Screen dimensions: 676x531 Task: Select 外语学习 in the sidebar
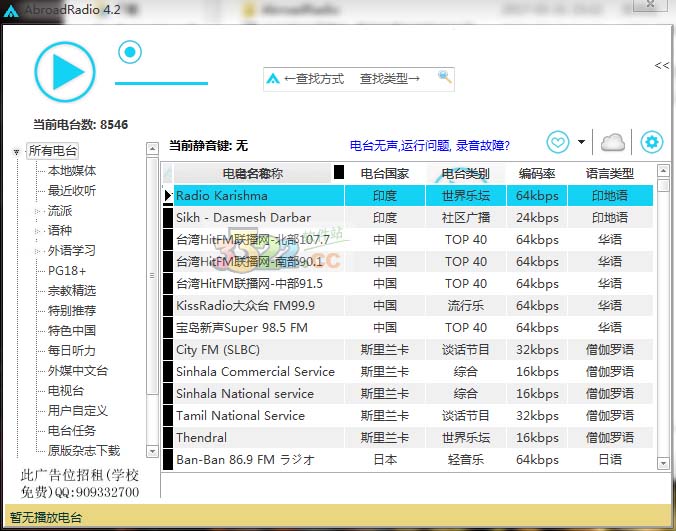pos(72,251)
